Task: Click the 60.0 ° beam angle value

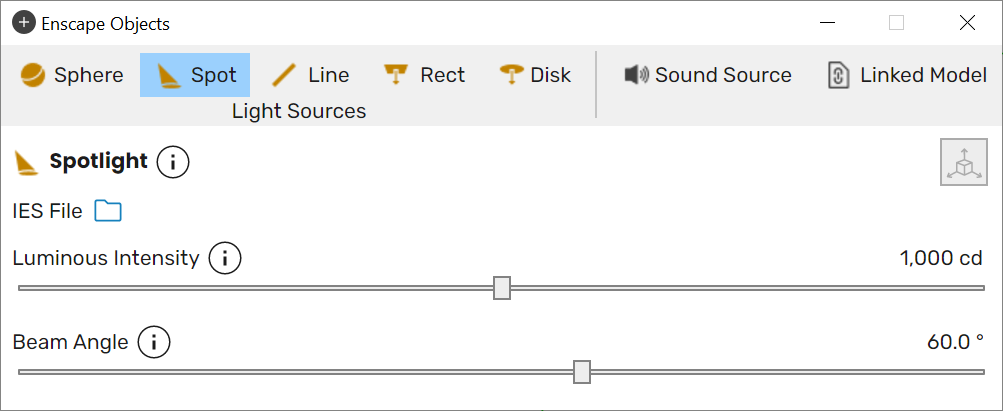Action: click(x=955, y=343)
